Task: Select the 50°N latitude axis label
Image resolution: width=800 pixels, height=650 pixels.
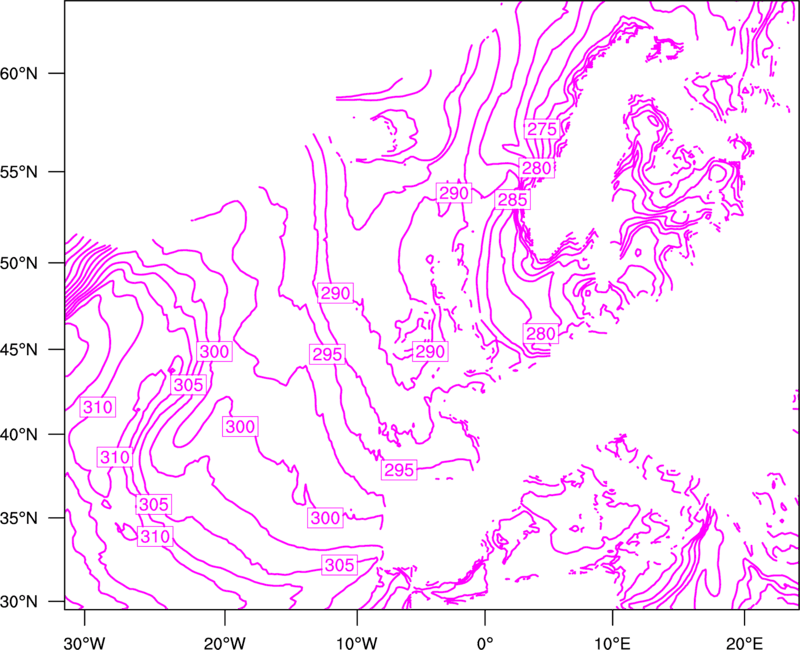Action: tap(19, 263)
